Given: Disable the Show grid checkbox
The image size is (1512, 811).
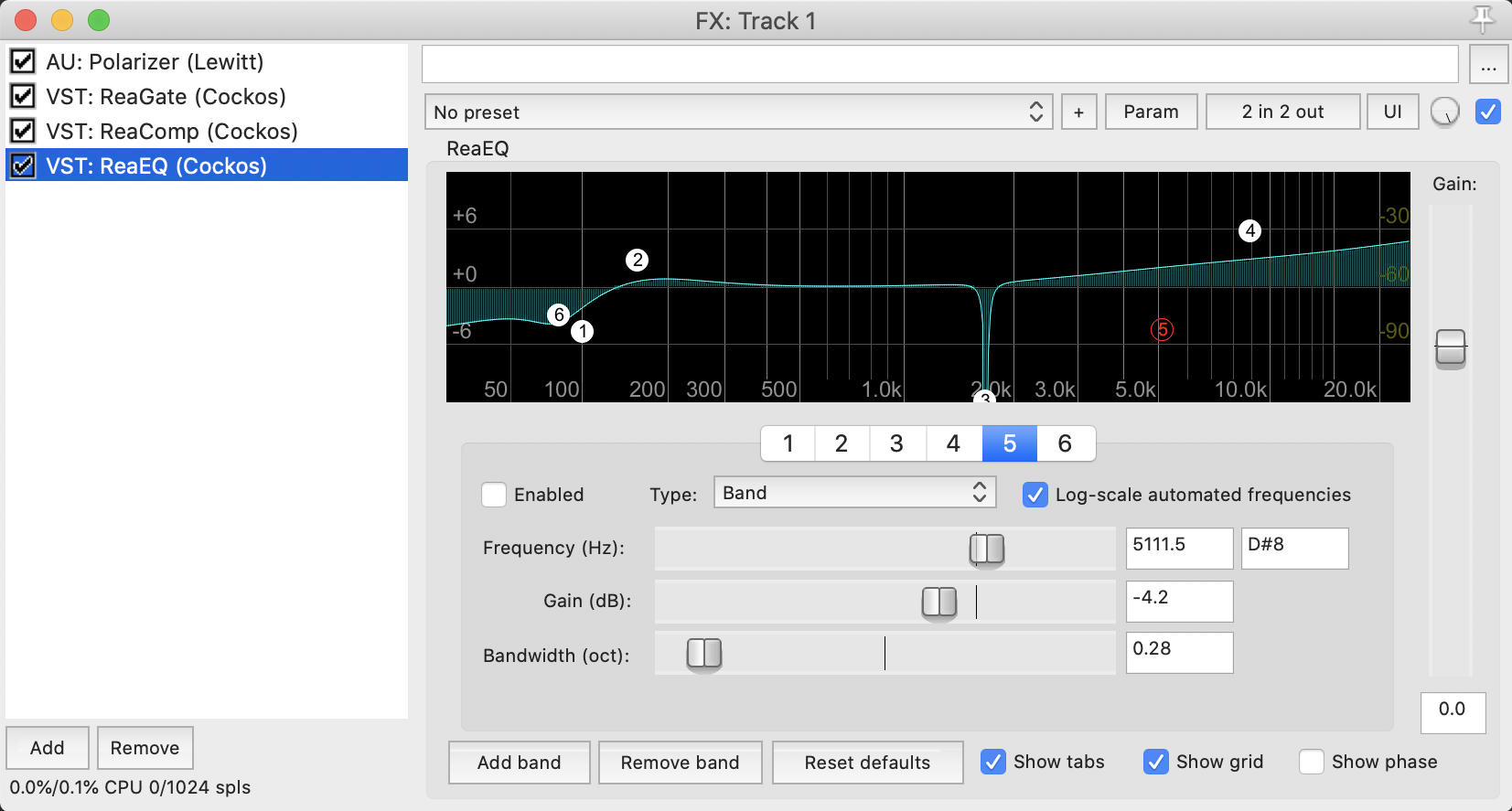Looking at the screenshot, I should pyautogui.click(x=1156, y=762).
